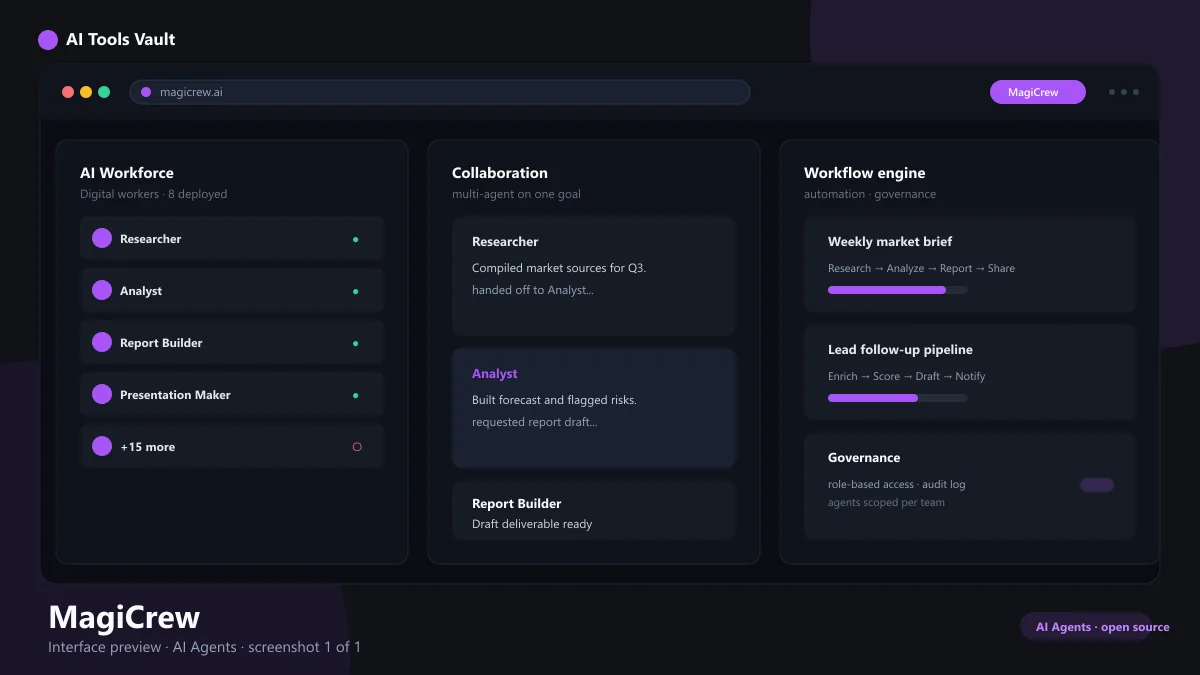The image size is (1200, 675).
Task: Click 'Research → Analyze → Report → Share' steps
Action: 921,268
